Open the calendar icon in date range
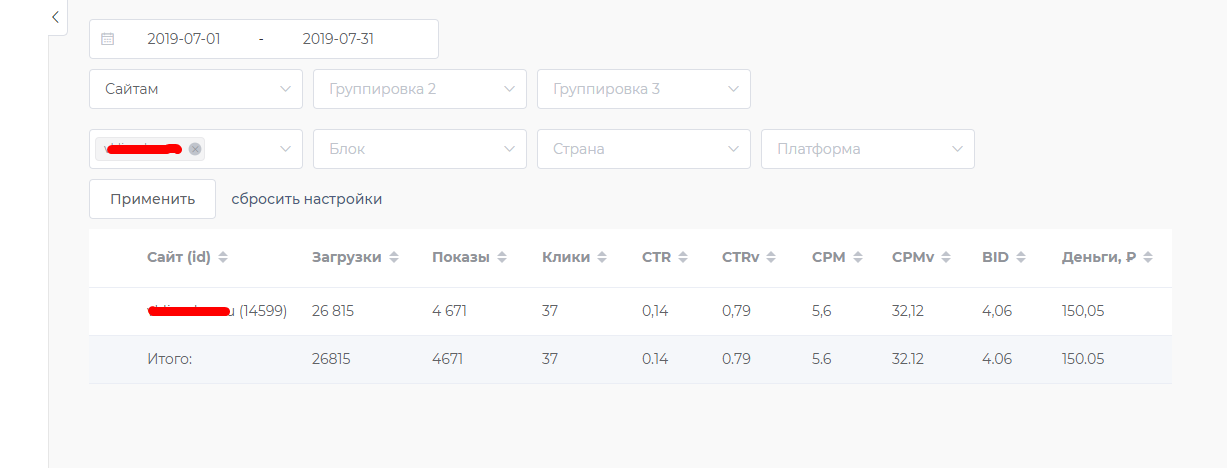1227x468 pixels. (108, 39)
